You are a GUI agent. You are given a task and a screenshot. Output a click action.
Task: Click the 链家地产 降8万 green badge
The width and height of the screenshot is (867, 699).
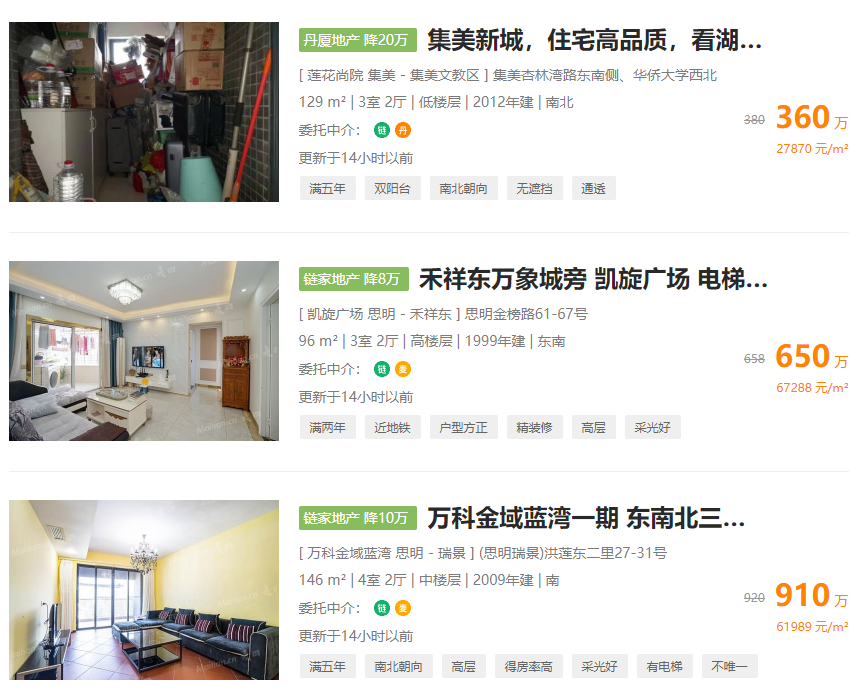(x=354, y=279)
